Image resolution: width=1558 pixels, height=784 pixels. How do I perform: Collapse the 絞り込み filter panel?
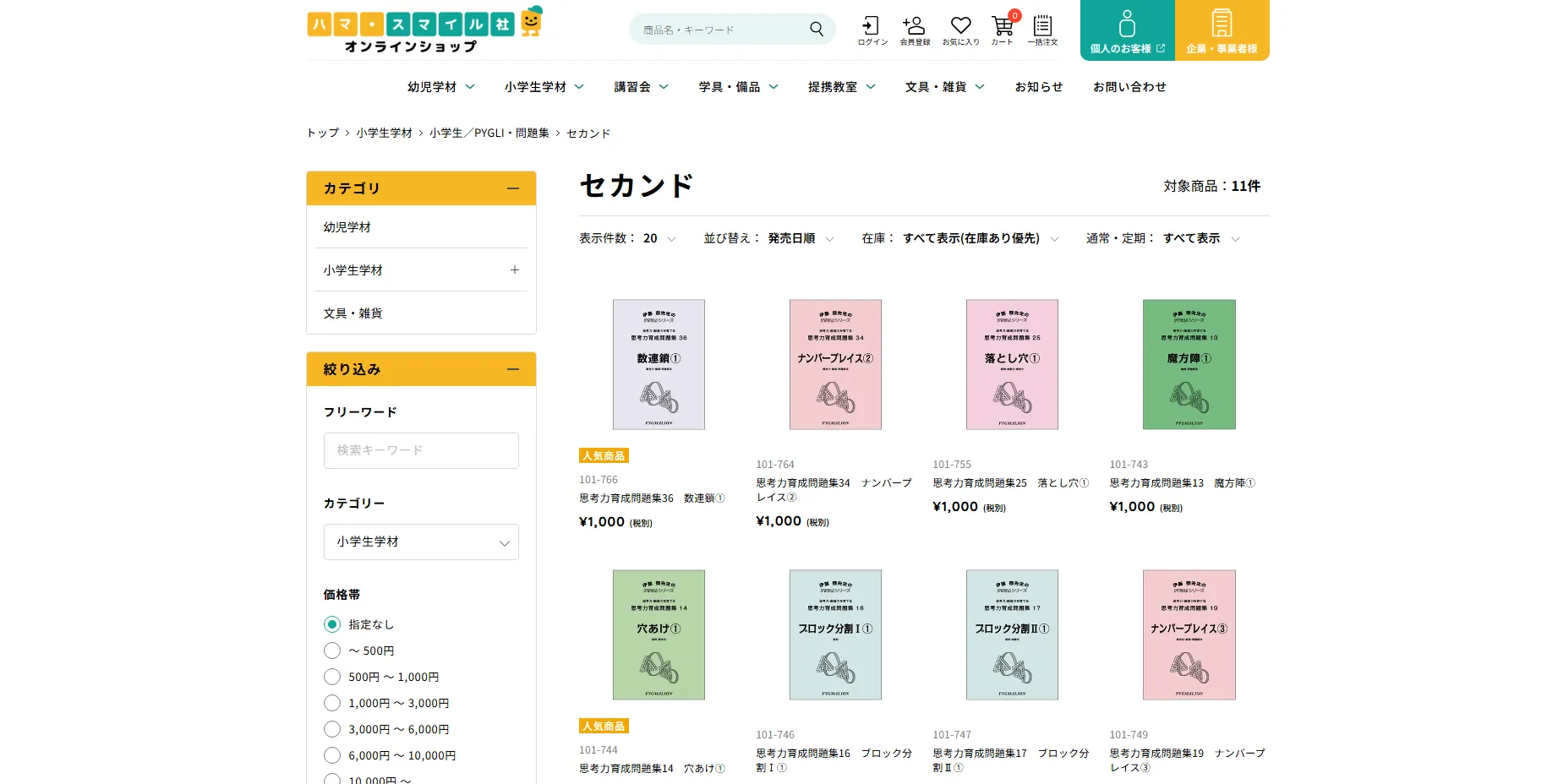coord(512,369)
